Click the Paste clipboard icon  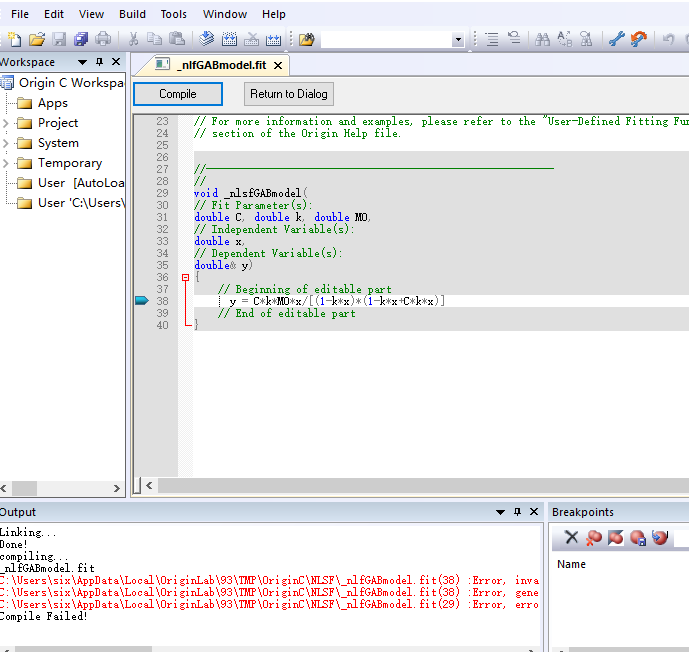click(176, 39)
